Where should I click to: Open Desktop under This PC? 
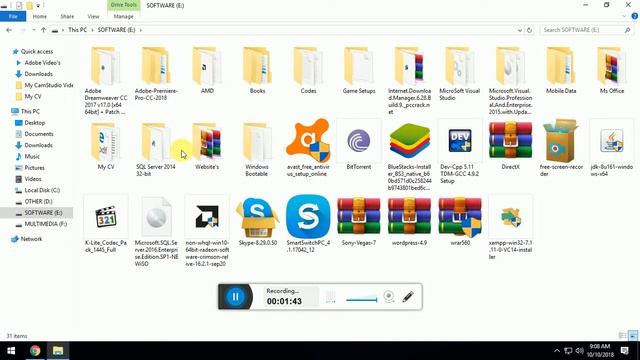click(35, 122)
